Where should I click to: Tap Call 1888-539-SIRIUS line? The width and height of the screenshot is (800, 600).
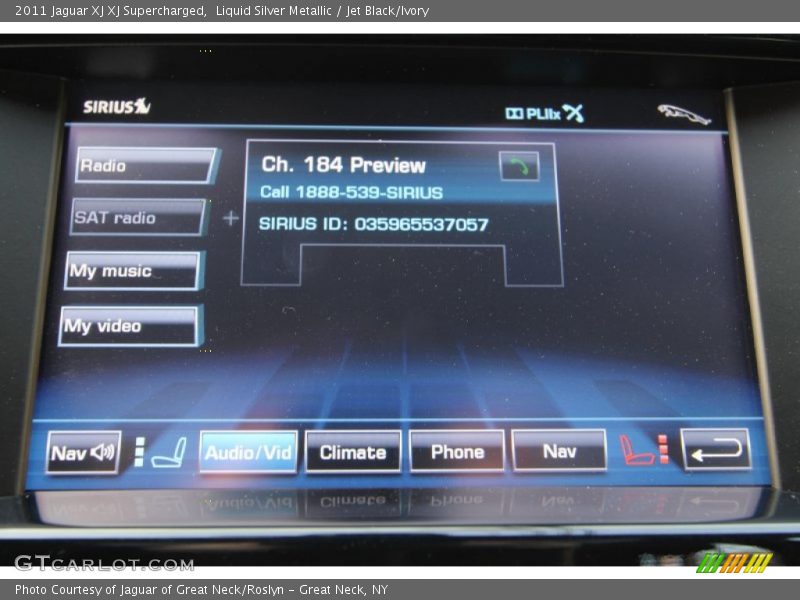tap(352, 192)
